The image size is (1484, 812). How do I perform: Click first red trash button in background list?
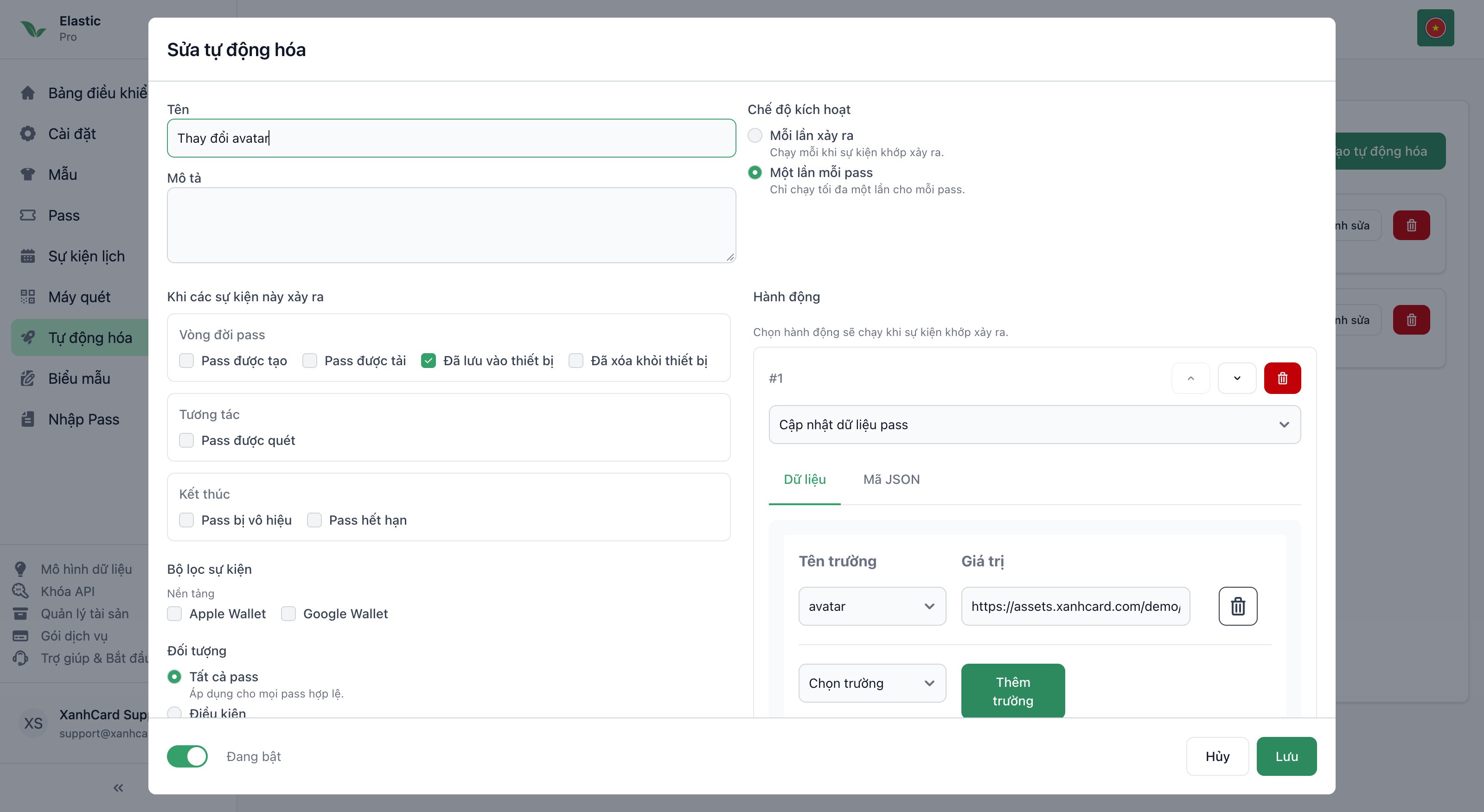pyautogui.click(x=1411, y=225)
